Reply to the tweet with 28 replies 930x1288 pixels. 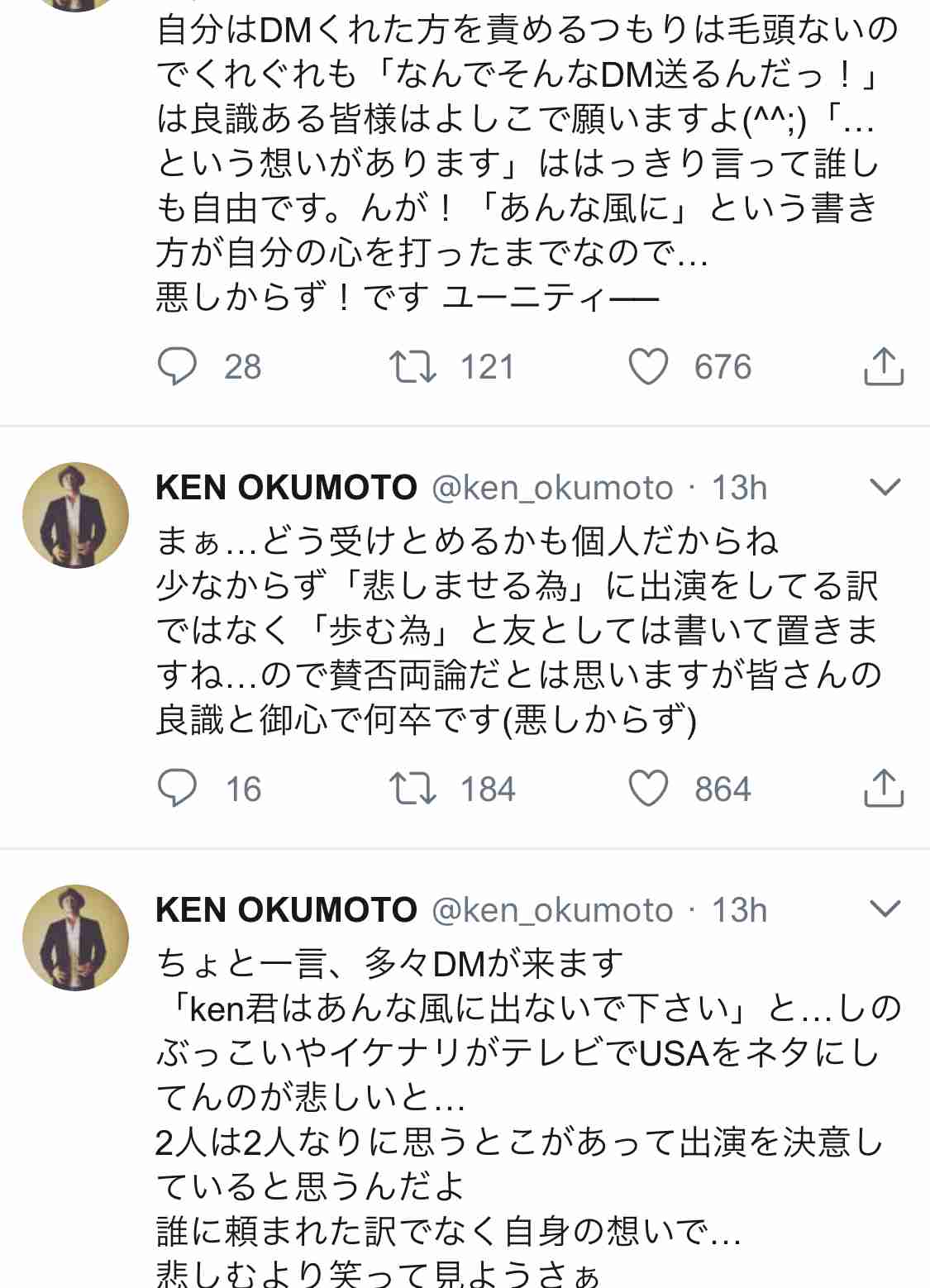(x=177, y=367)
